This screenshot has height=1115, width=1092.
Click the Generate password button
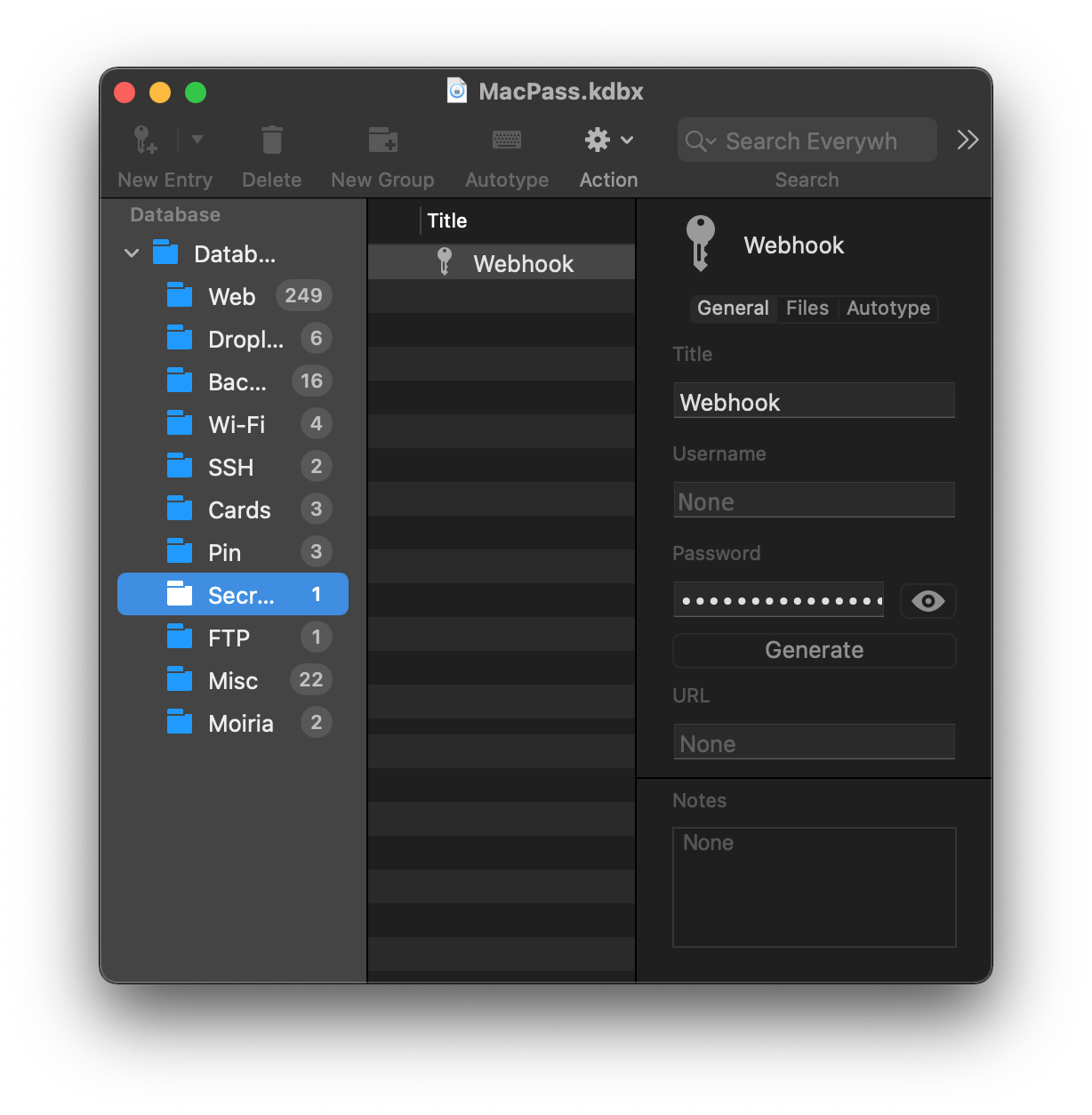813,650
